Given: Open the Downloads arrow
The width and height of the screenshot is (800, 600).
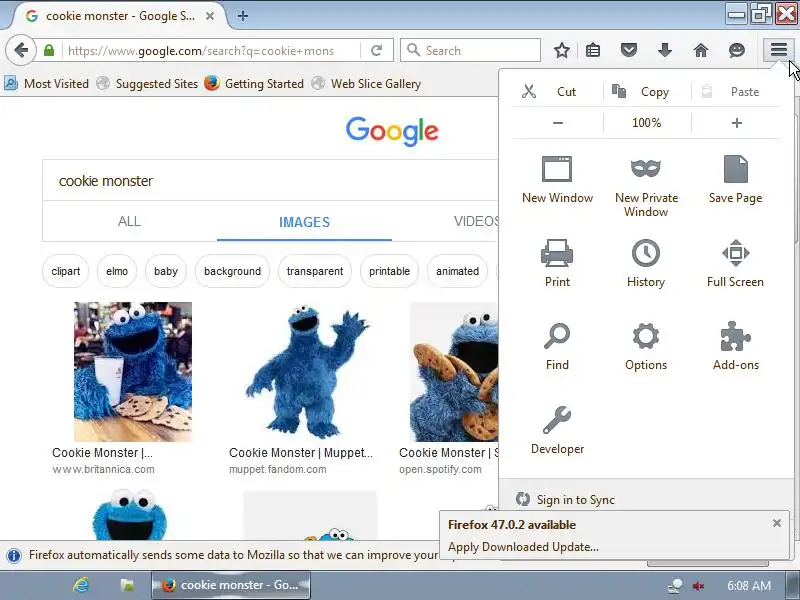Looking at the screenshot, I should (x=664, y=50).
